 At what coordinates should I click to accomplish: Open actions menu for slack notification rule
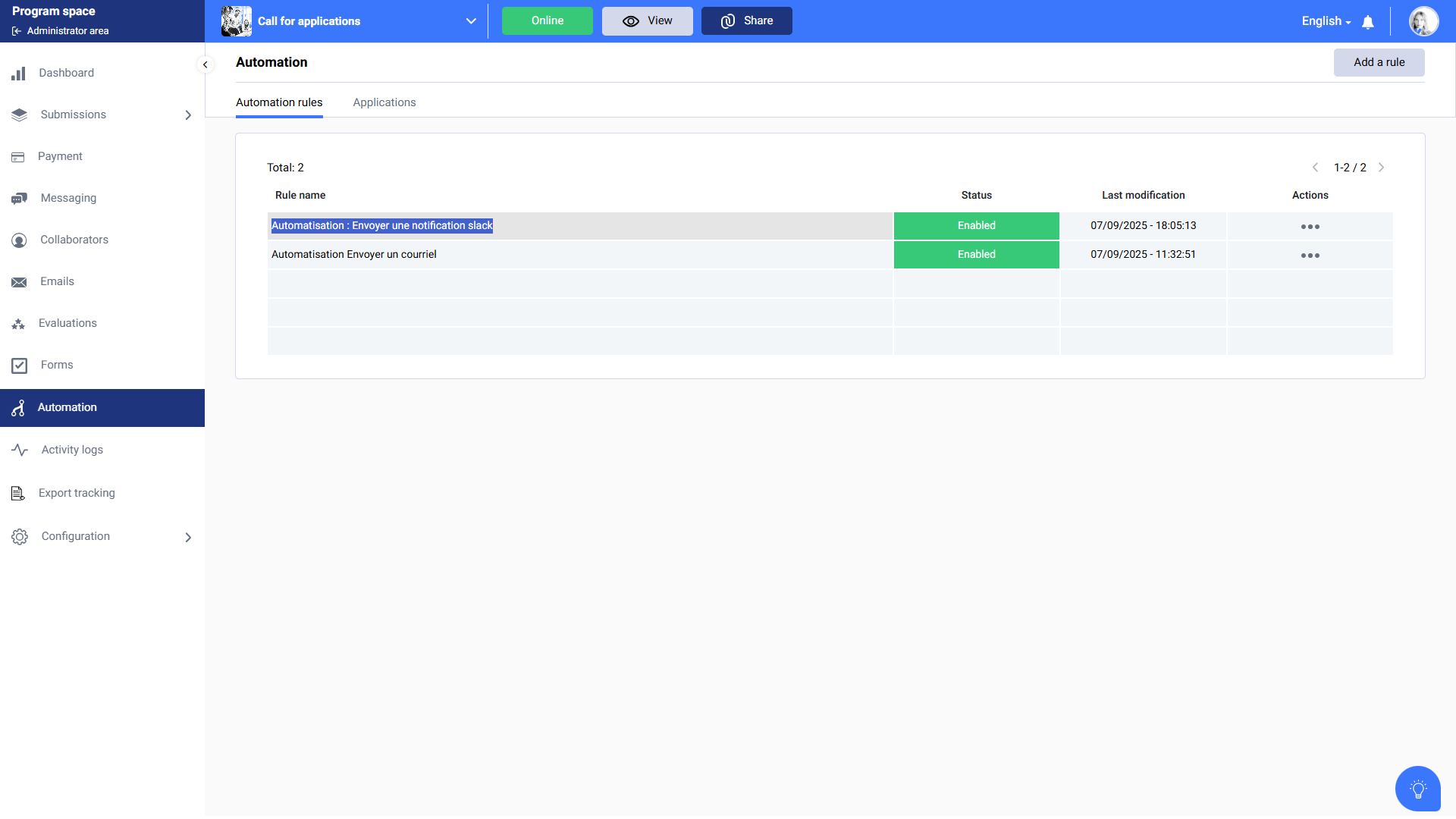click(1310, 227)
